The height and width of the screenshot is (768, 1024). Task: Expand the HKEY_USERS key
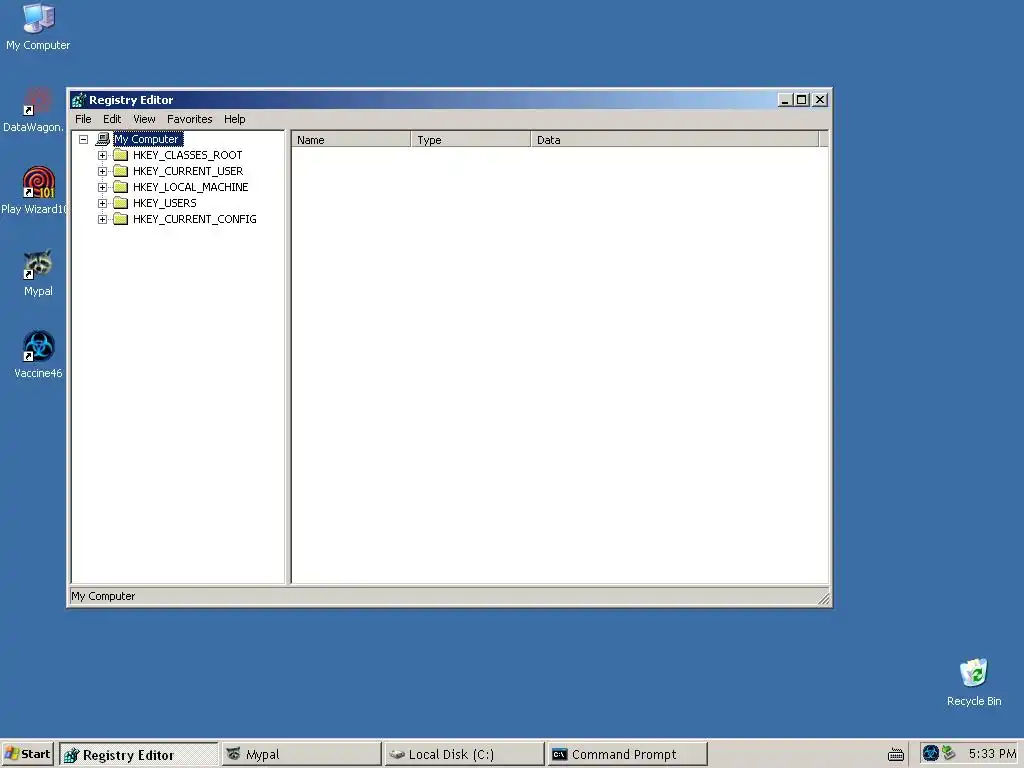(x=103, y=203)
